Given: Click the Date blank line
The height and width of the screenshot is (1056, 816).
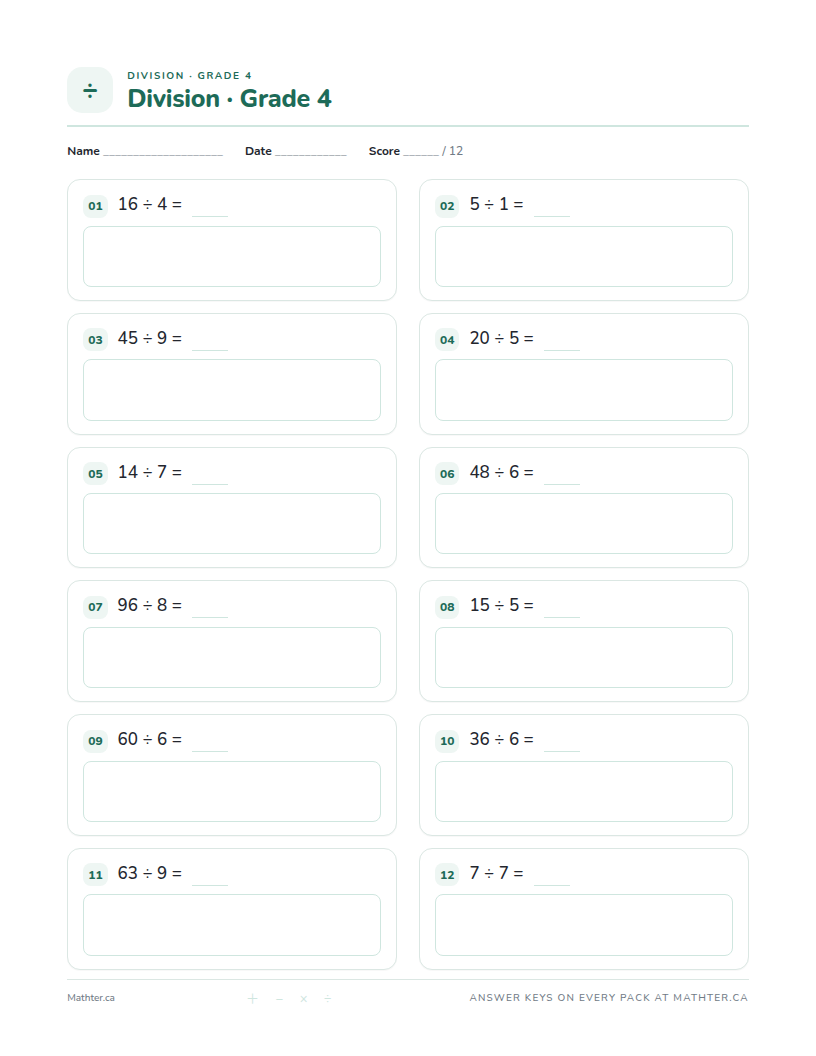Looking at the screenshot, I should click(x=310, y=155).
